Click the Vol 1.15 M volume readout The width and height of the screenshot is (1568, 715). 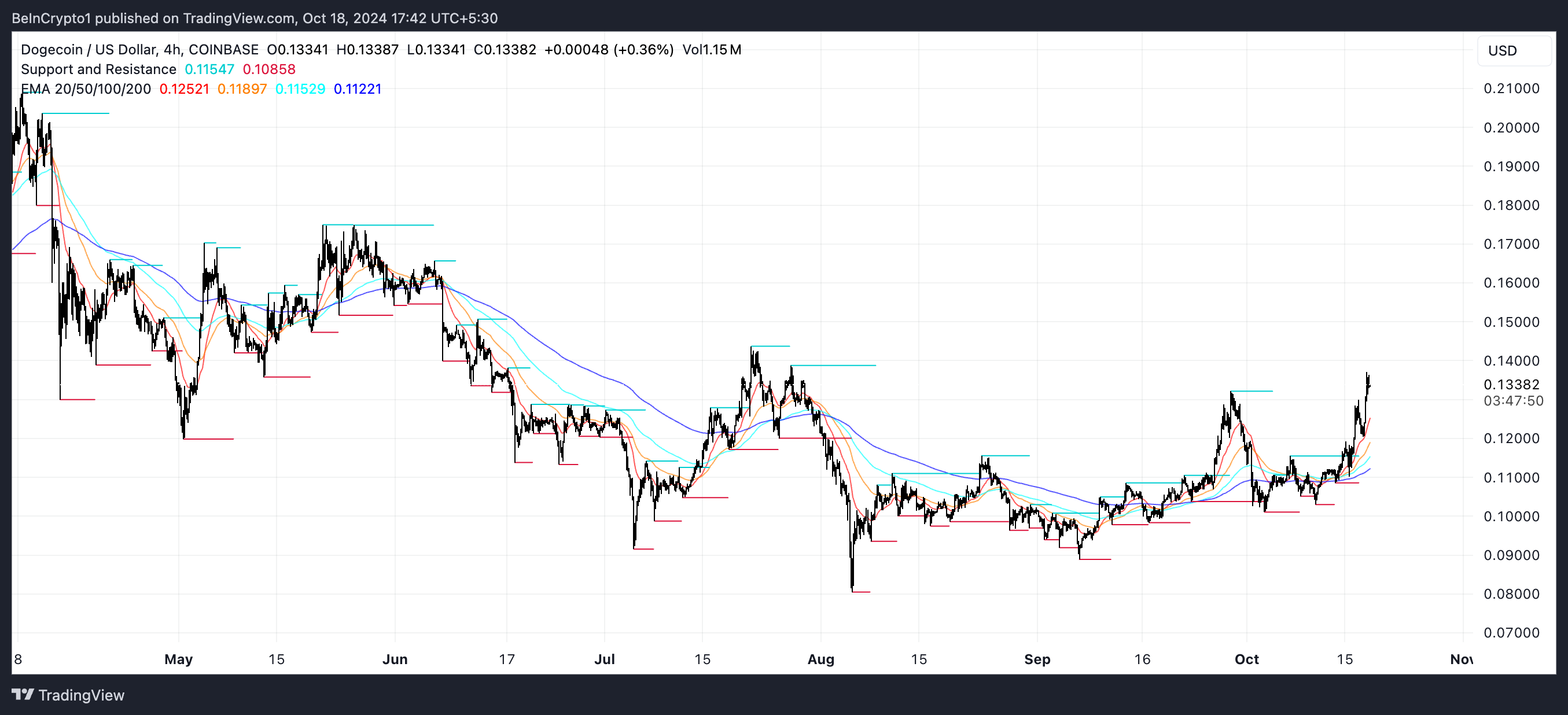click(711, 49)
